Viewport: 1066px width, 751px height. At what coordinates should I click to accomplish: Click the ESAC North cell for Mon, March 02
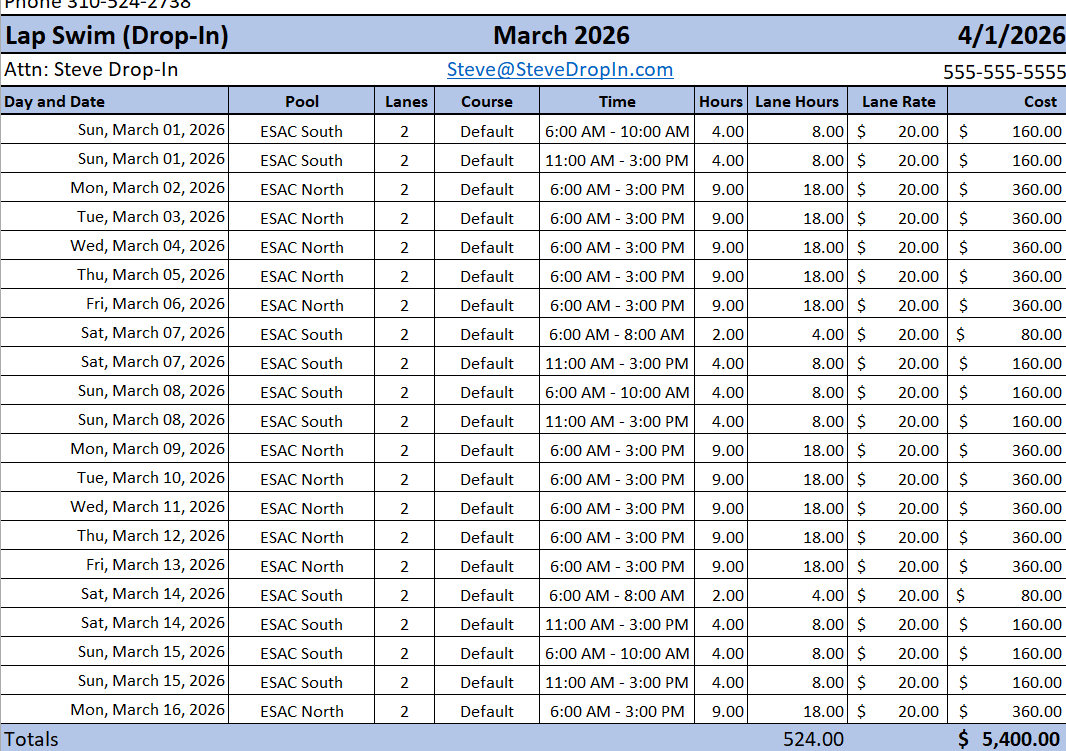302,188
